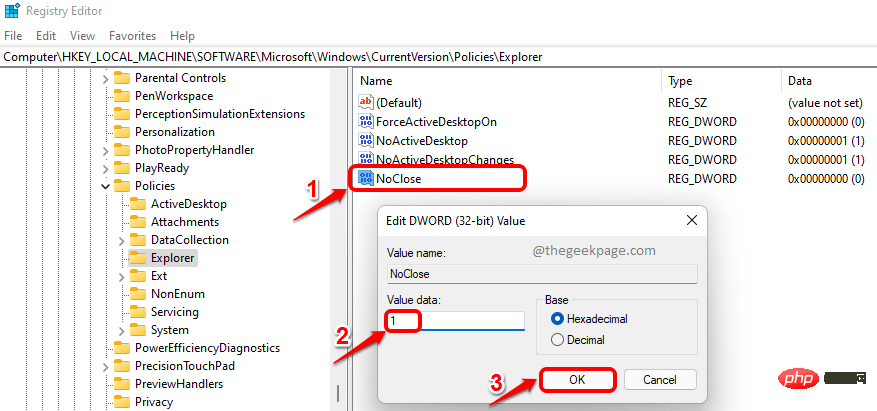Viewport: 877px width, 411px height.
Task: Select the NoActiveDesktopChanges value name
Action: pos(445,159)
